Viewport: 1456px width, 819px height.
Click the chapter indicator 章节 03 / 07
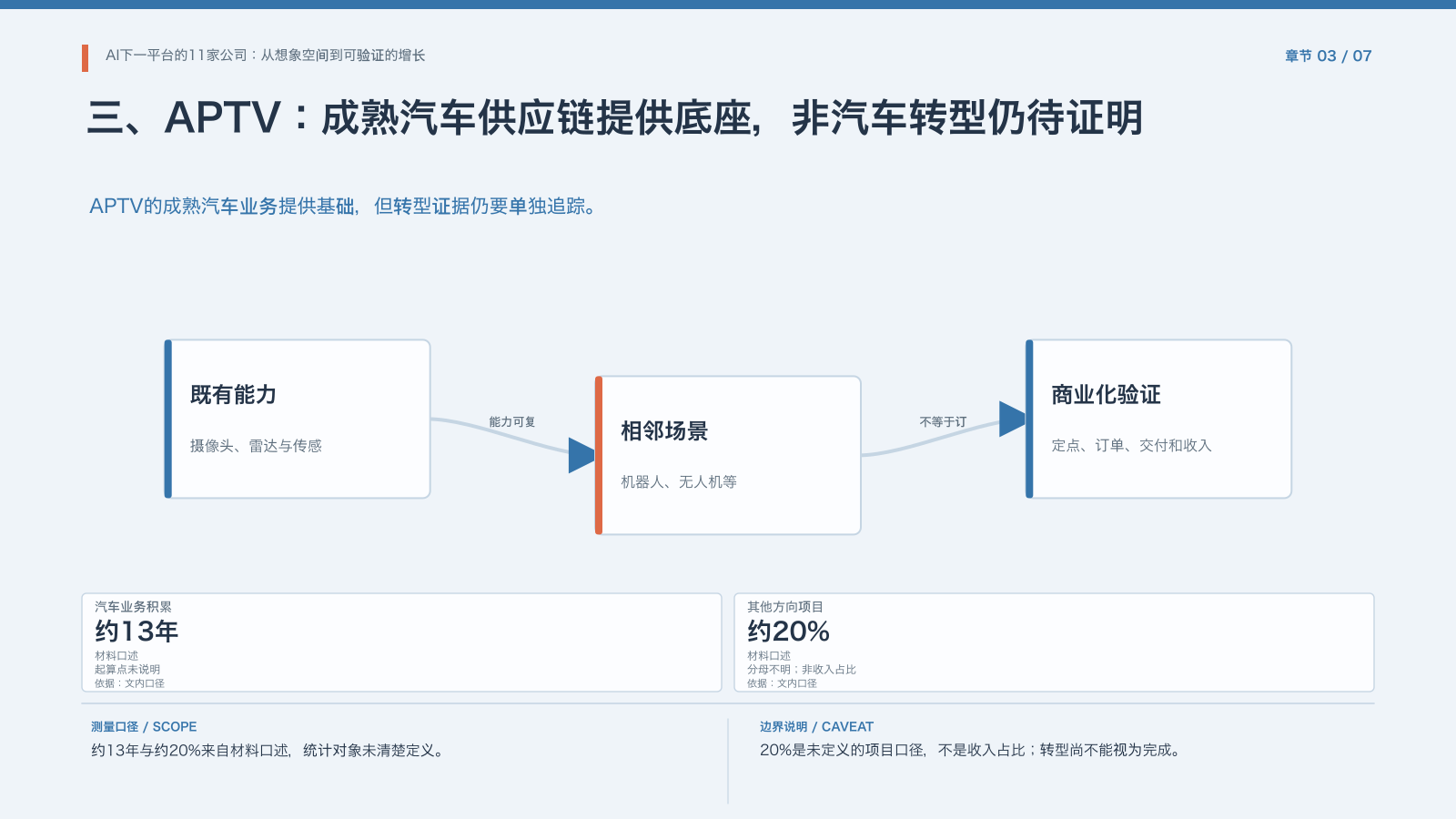1328,56
